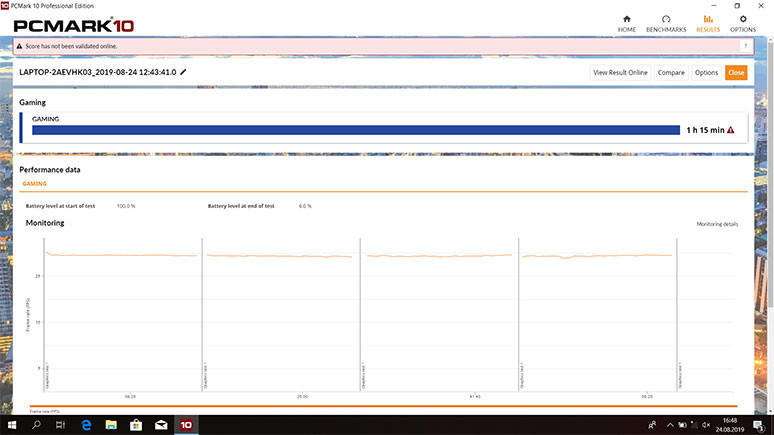The width and height of the screenshot is (774, 435).
Task: Open File Explorer from the taskbar
Action: [111, 425]
